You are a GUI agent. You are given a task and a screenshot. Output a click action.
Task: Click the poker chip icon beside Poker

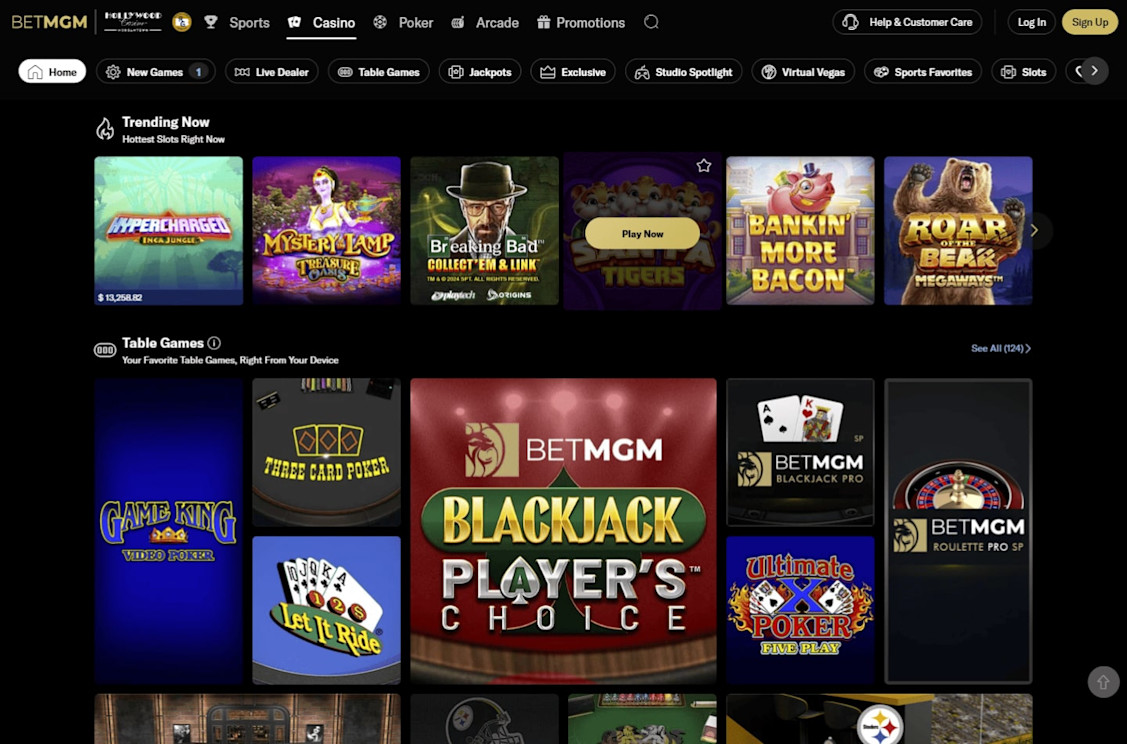[380, 22]
